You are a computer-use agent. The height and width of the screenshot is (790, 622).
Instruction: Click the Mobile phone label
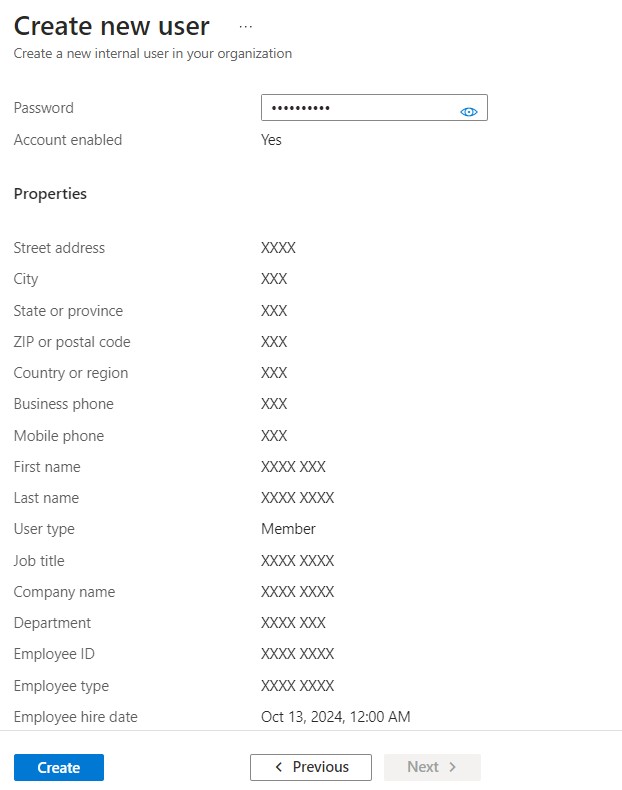tap(59, 436)
